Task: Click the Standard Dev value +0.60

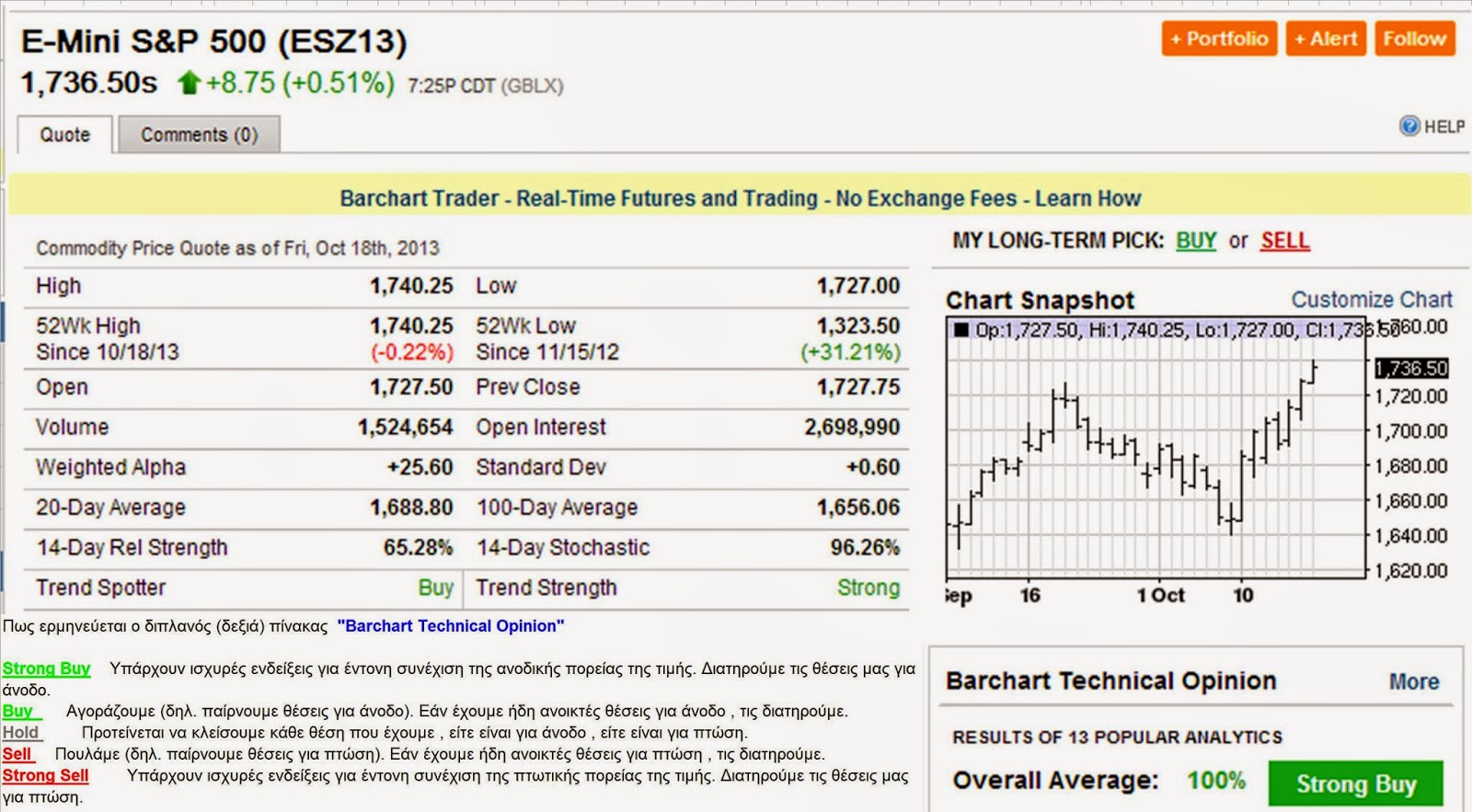Action: (x=873, y=467)
